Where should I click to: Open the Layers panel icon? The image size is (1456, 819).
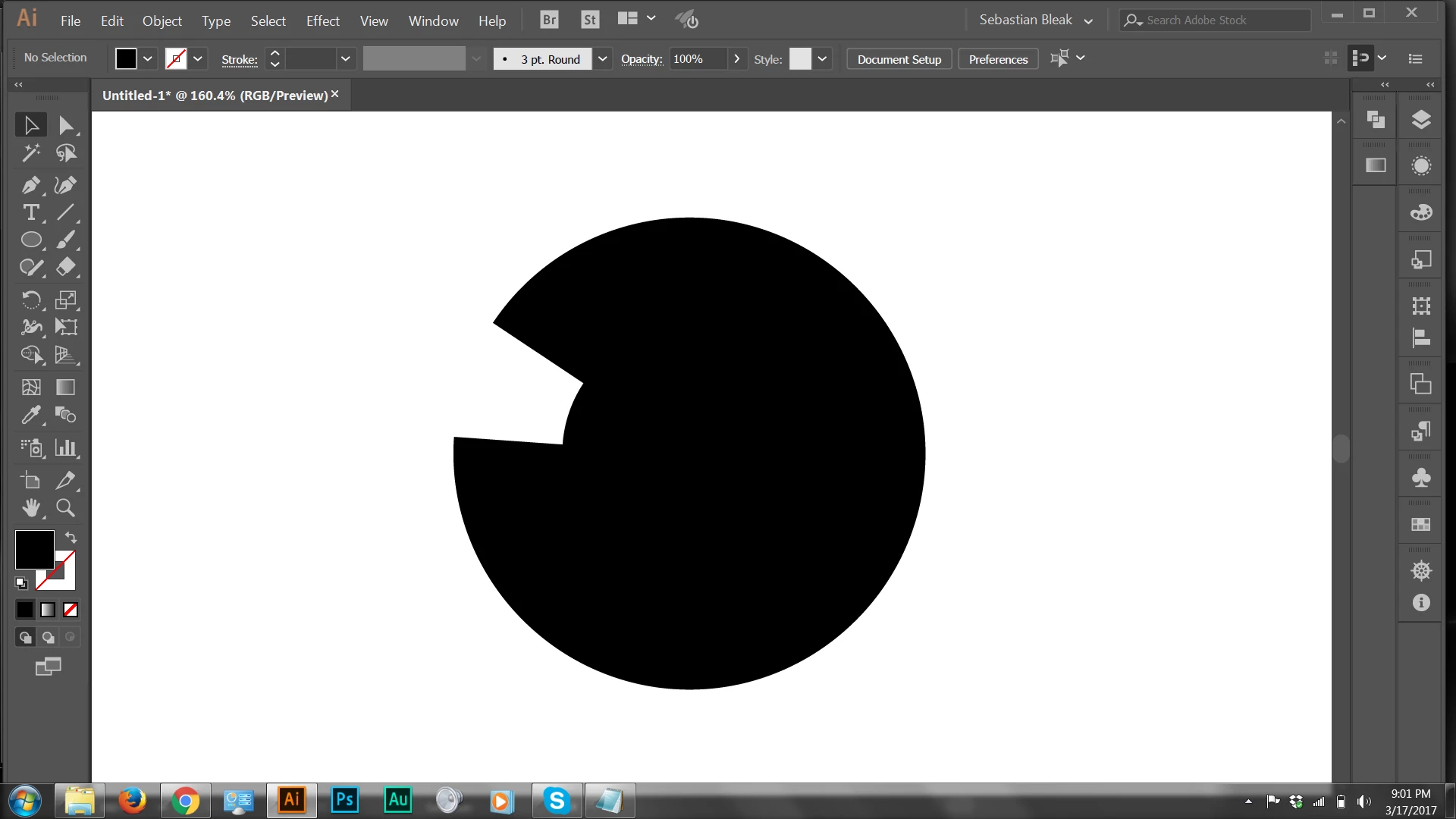tap(1421, 120)
